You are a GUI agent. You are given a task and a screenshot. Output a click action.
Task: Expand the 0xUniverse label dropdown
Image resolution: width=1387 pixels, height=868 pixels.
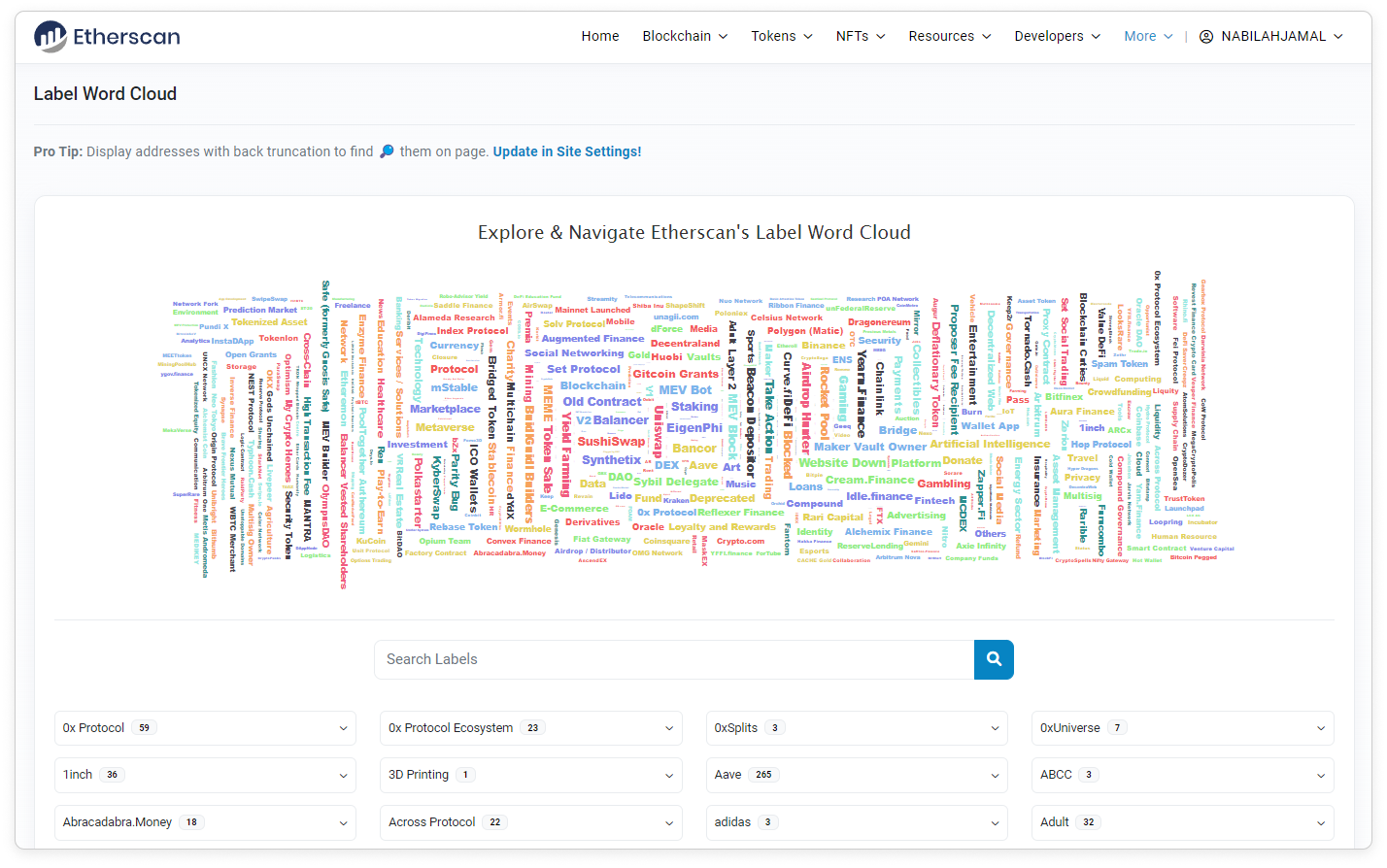click(x=1182, y=728)
